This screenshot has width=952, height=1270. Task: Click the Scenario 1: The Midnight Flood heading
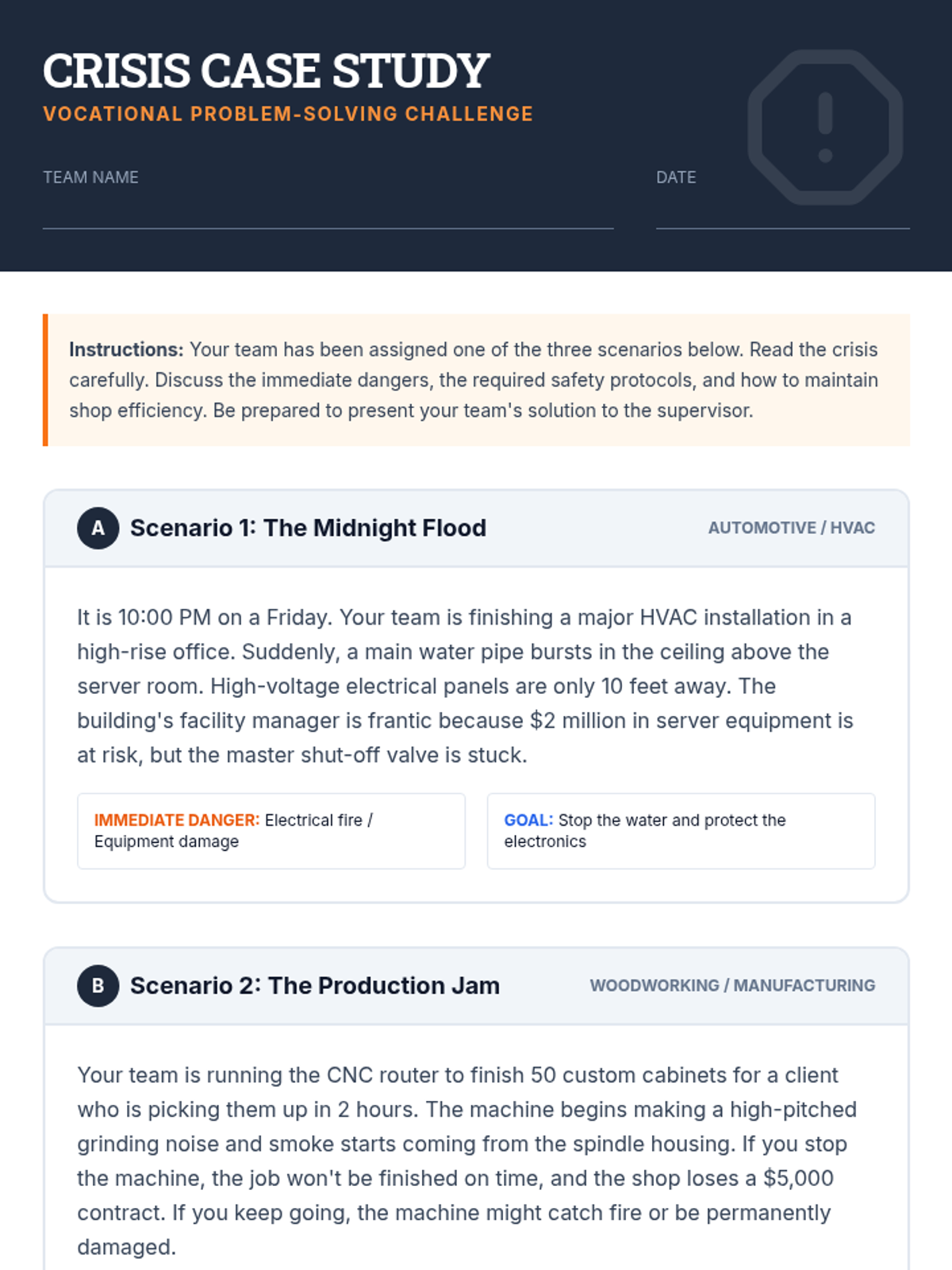308,528
